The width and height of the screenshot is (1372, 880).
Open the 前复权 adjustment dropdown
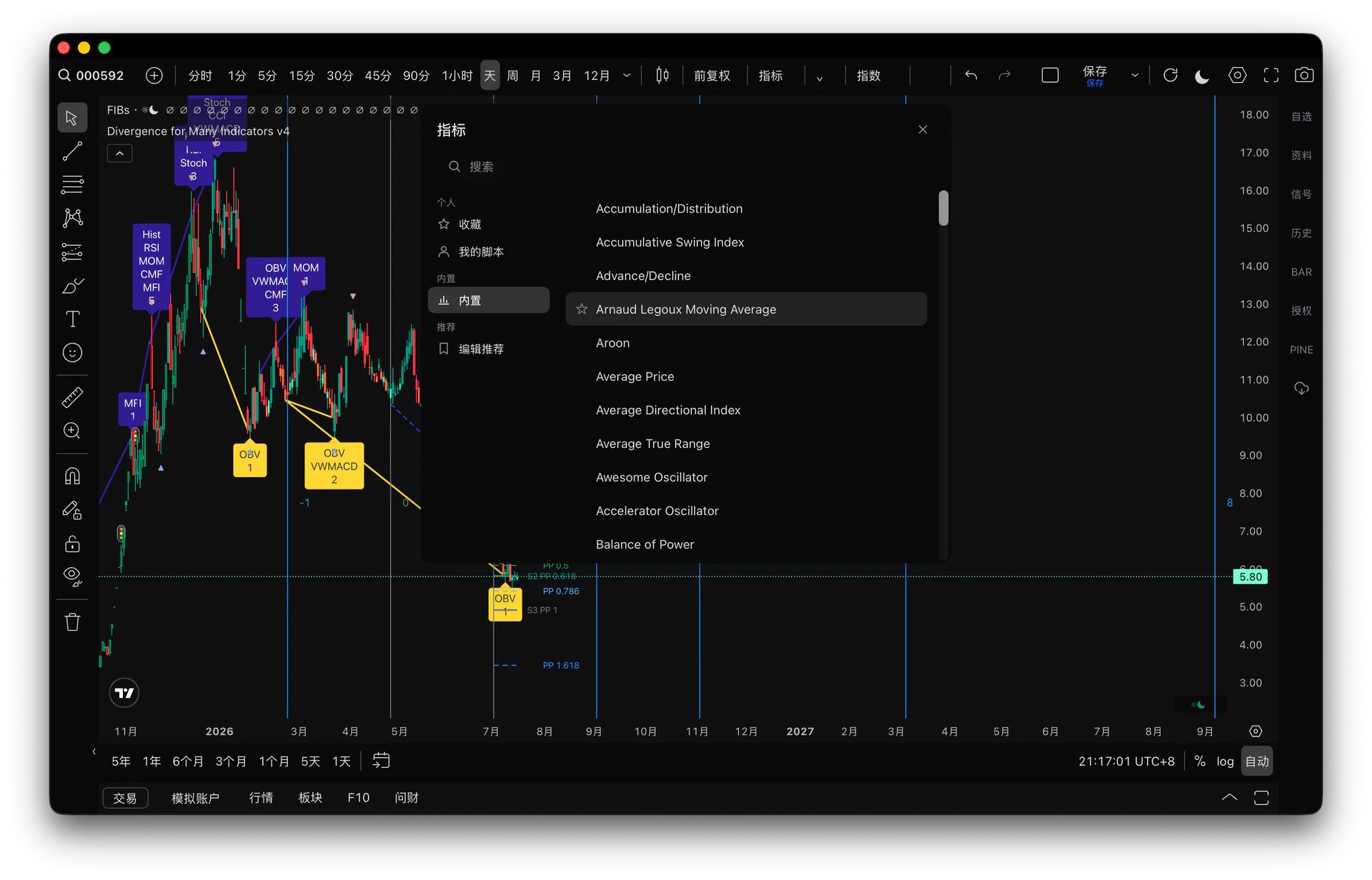click(x=712, y=76)
